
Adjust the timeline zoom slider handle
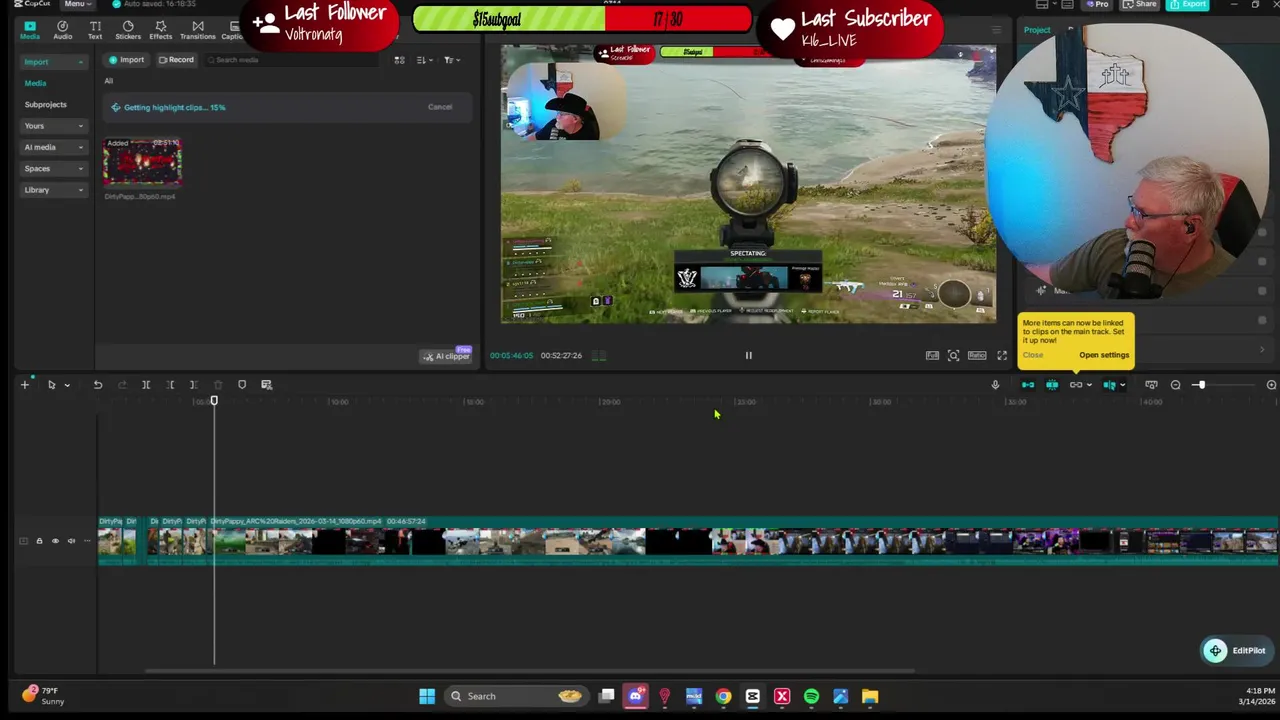tap(1200, 385)
